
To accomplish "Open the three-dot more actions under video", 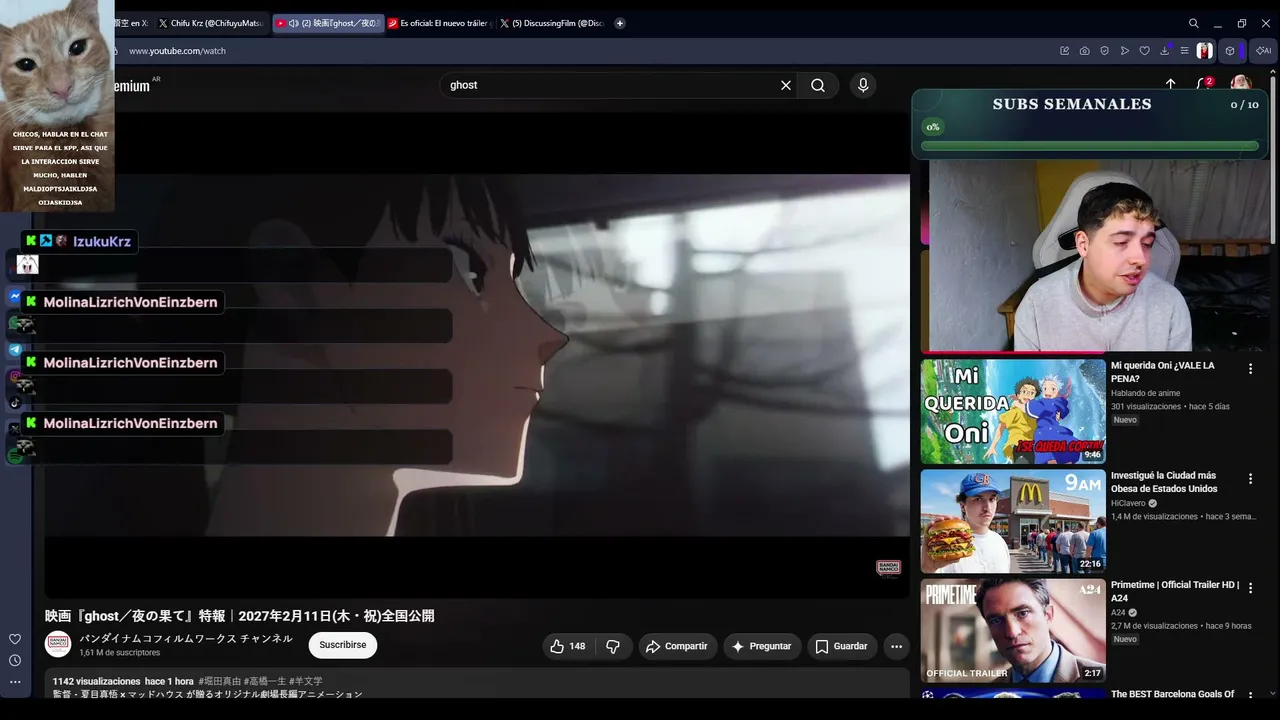I will point(896,646).
